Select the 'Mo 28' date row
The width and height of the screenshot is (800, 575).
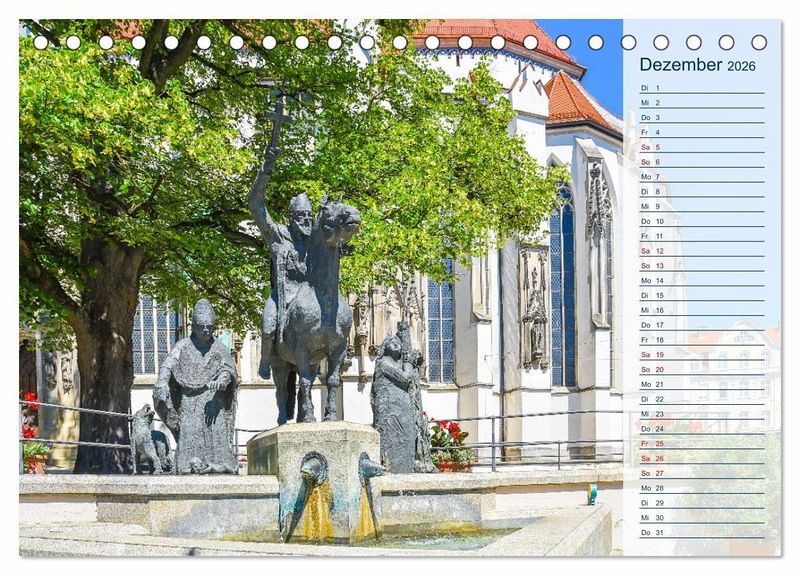click(x=702, y=487)
